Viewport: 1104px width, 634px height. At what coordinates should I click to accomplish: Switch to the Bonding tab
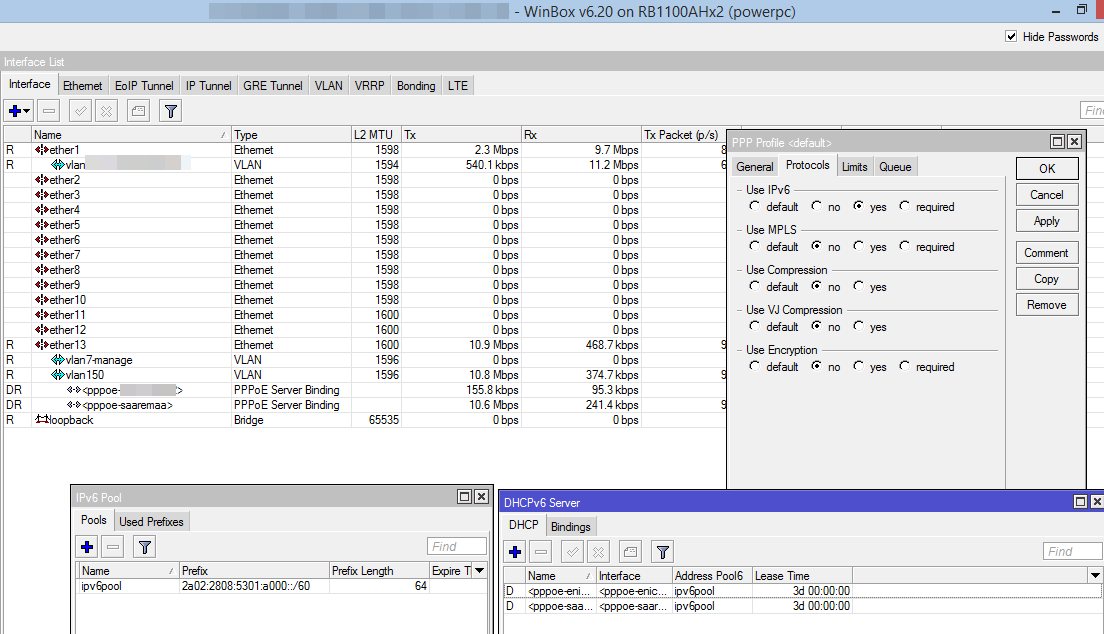pyautogui.click(x=416, y=86)
